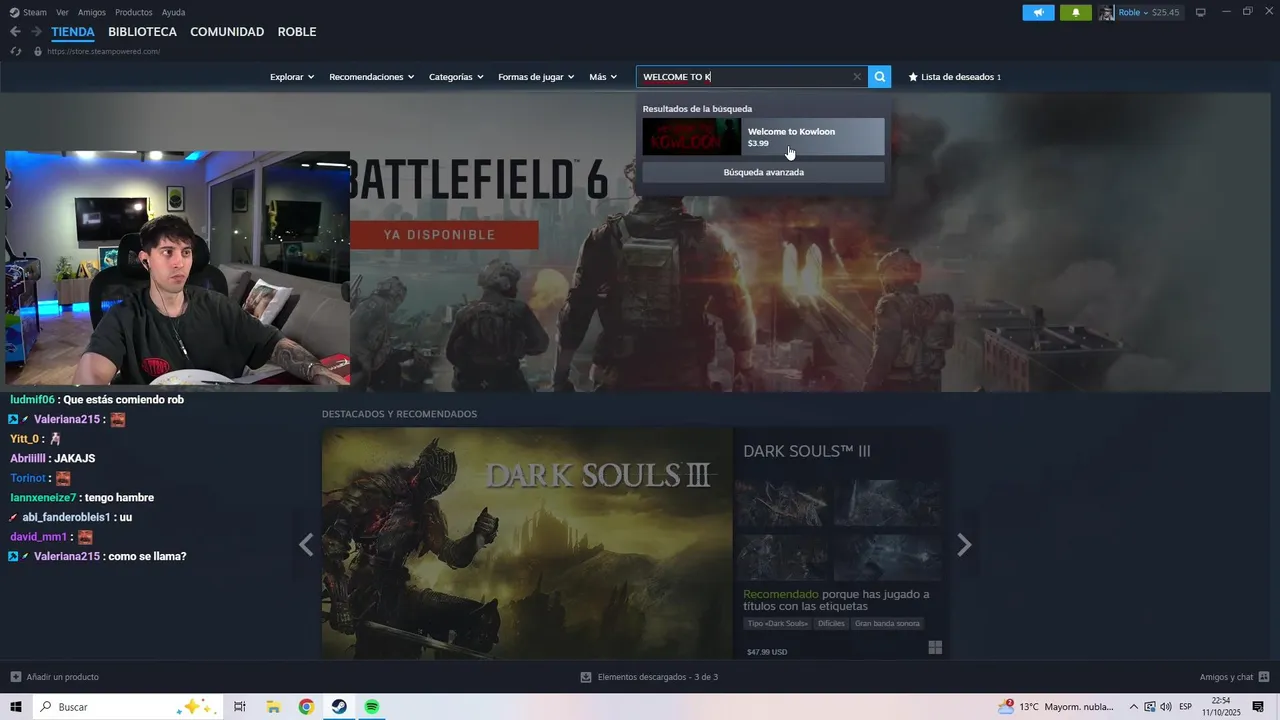Open the Productos menu
Image resolution: width=1280 pixels, height=720 pixels.
(x=134, y=12)
